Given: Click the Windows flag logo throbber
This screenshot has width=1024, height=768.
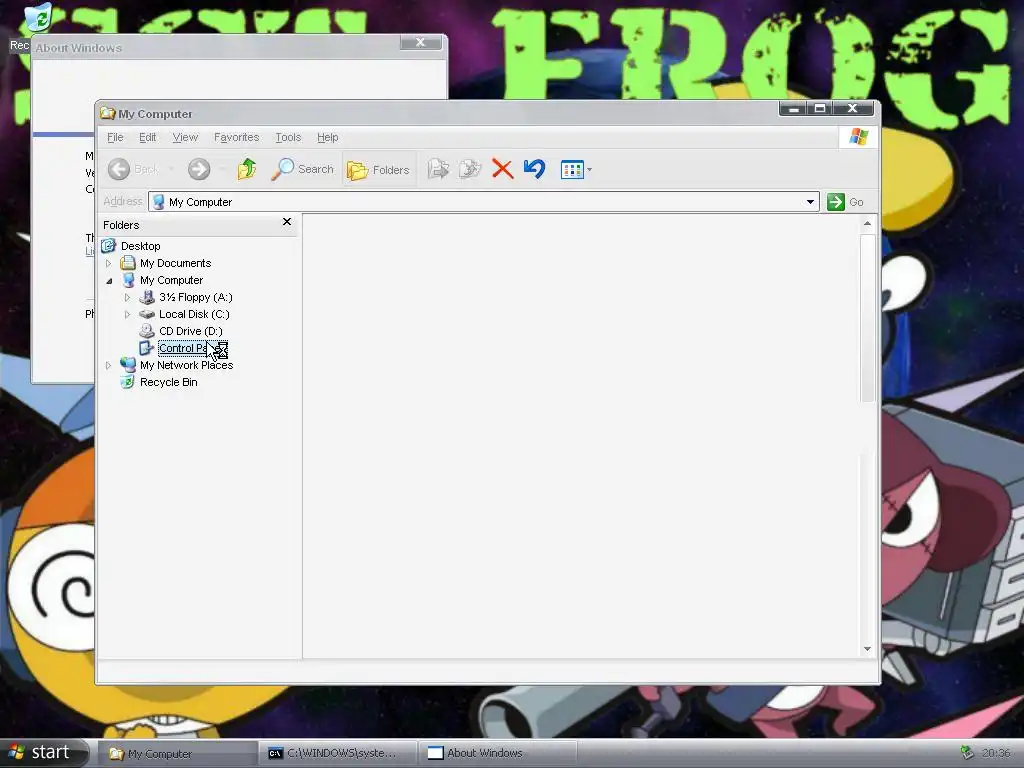Looking at the screenshot, I should click(858, 136).
